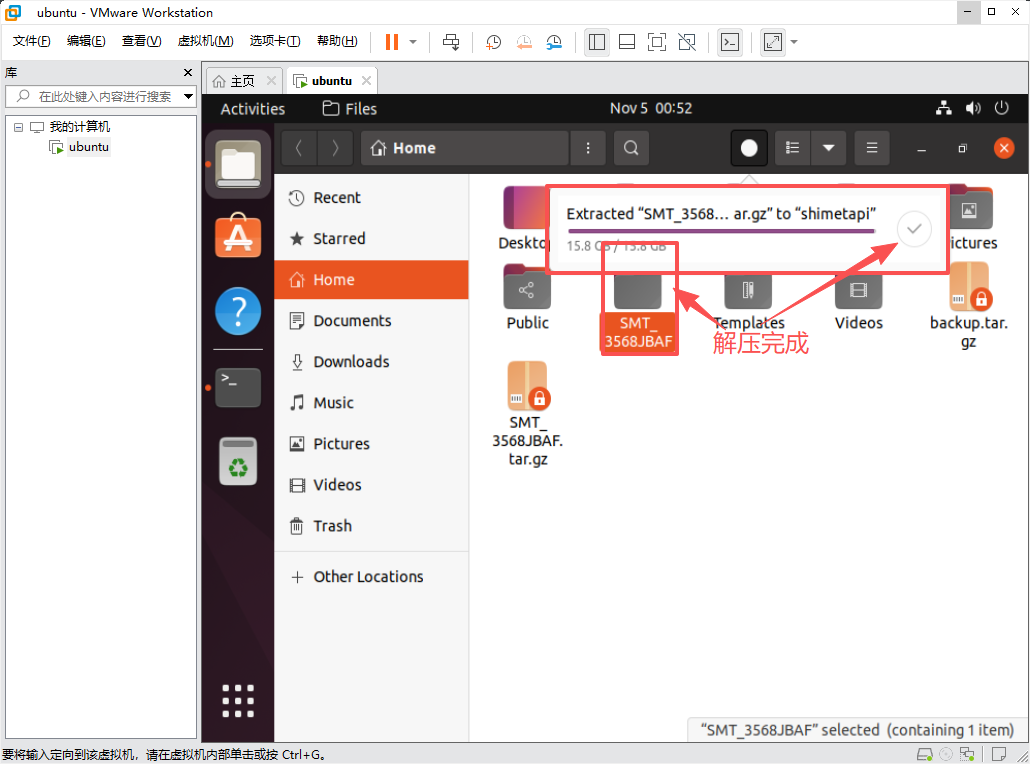Expand the power options dropdown arrow
This screenshot has width=1030, height=764.
pos(413,42)
